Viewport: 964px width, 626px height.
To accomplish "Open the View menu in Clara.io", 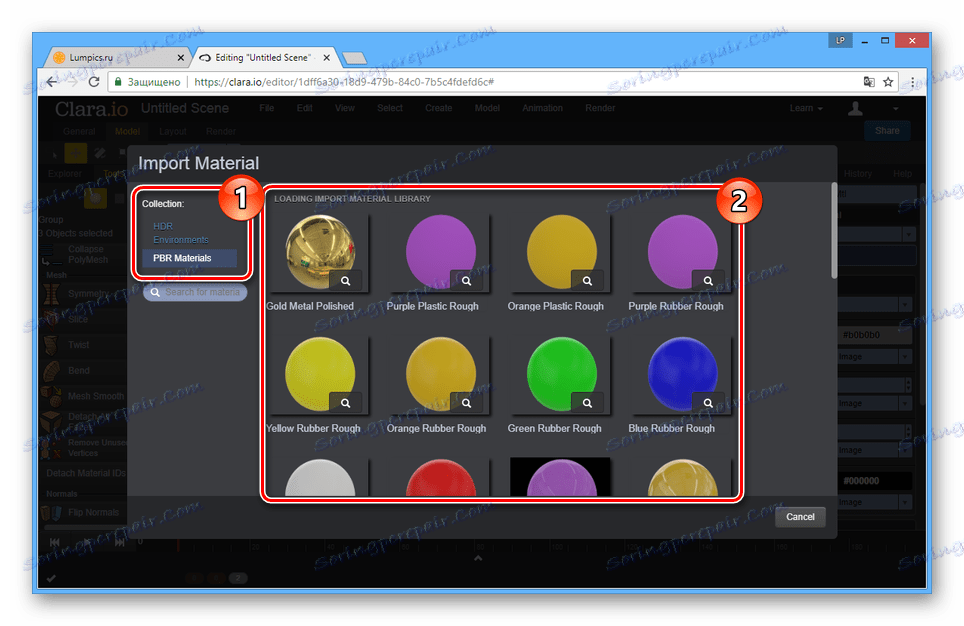I will pyautogui.click(x=344, y=108).
